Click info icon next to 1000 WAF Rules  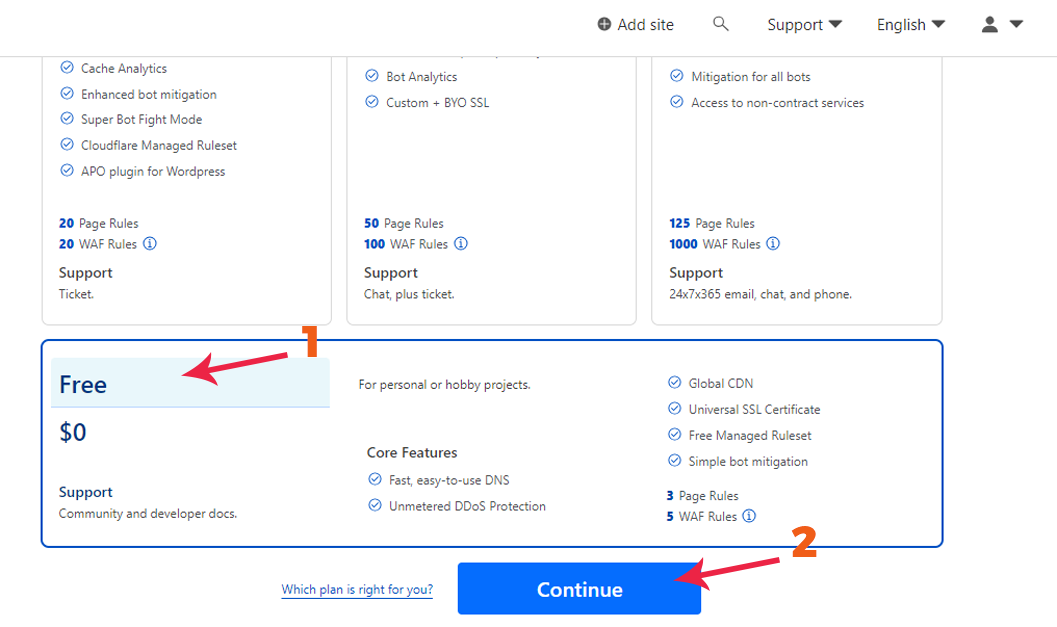(773, 244)
